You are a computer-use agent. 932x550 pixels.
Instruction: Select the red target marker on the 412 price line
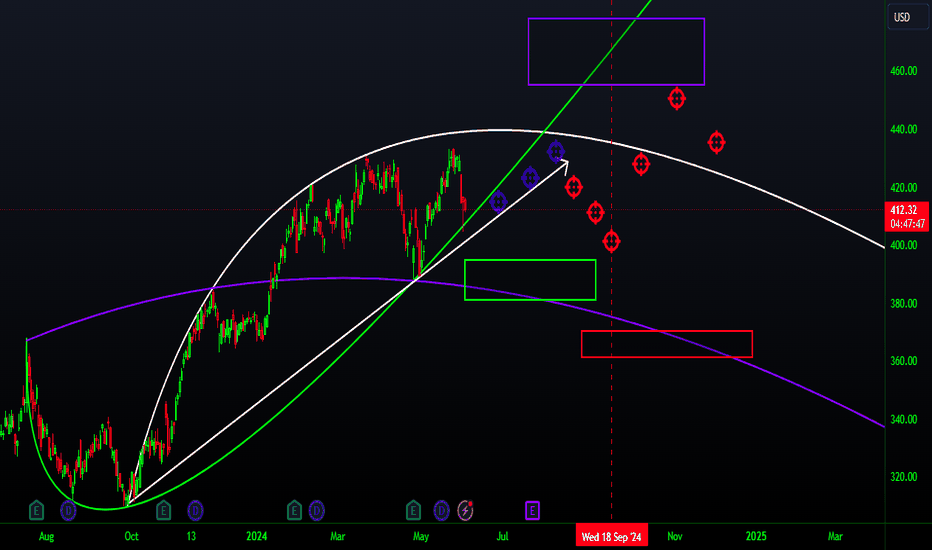595,212
